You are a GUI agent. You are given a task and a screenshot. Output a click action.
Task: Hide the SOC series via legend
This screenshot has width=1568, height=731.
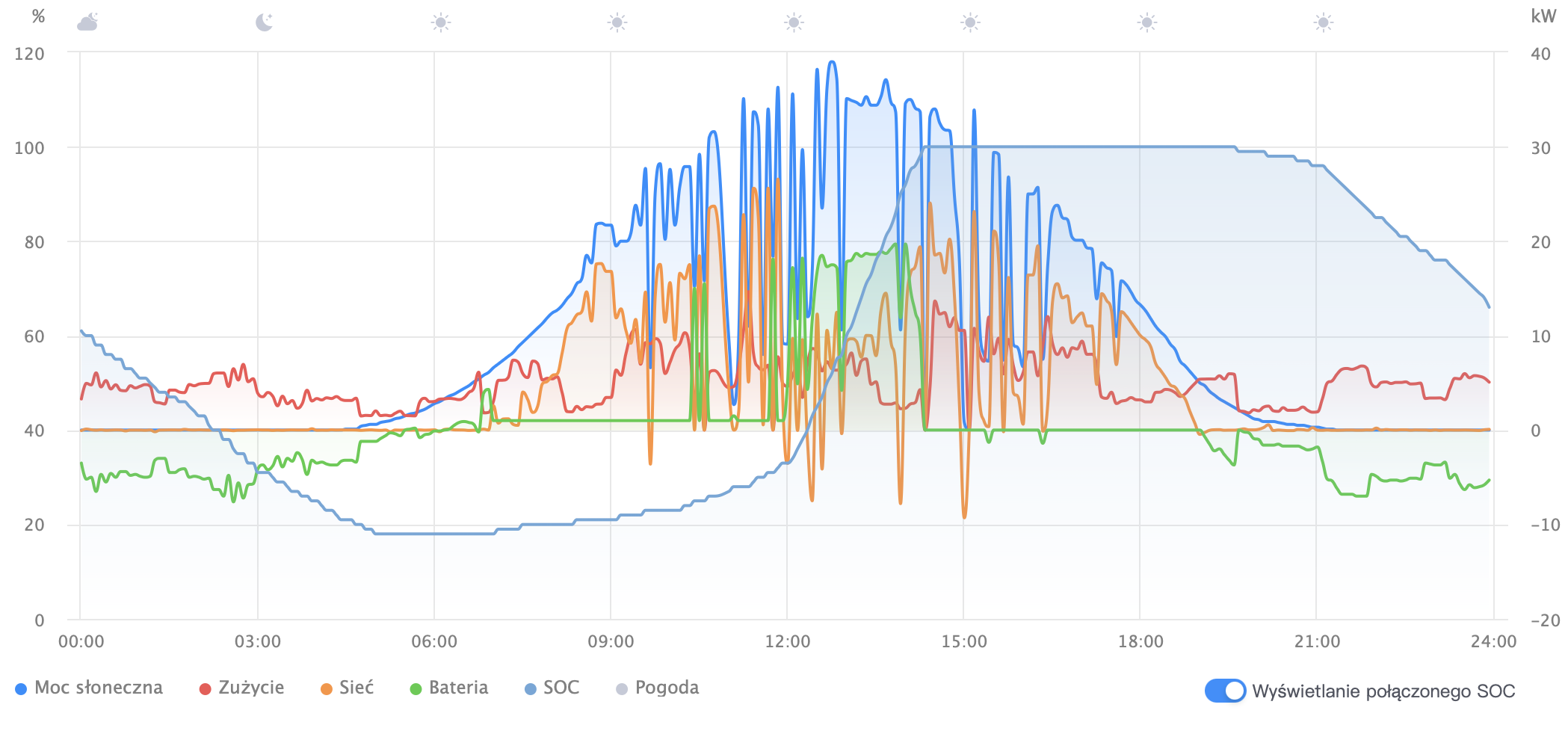552,688
